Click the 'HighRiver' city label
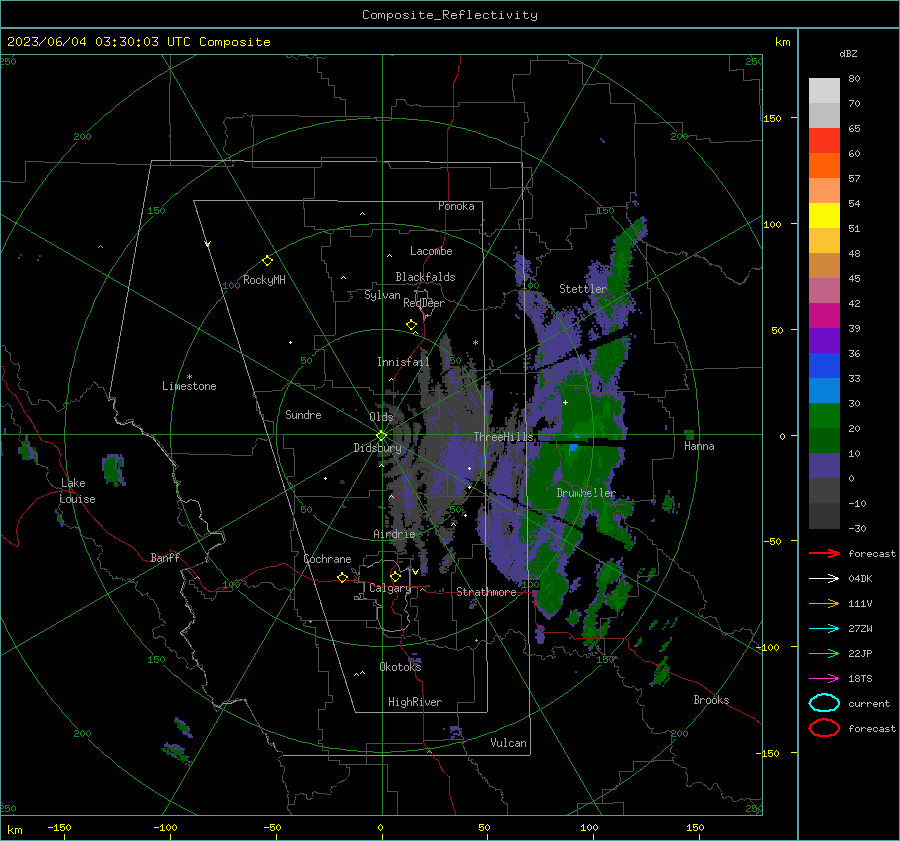The width and height of the screenshot is (900, 841). (x=415, y=702)
